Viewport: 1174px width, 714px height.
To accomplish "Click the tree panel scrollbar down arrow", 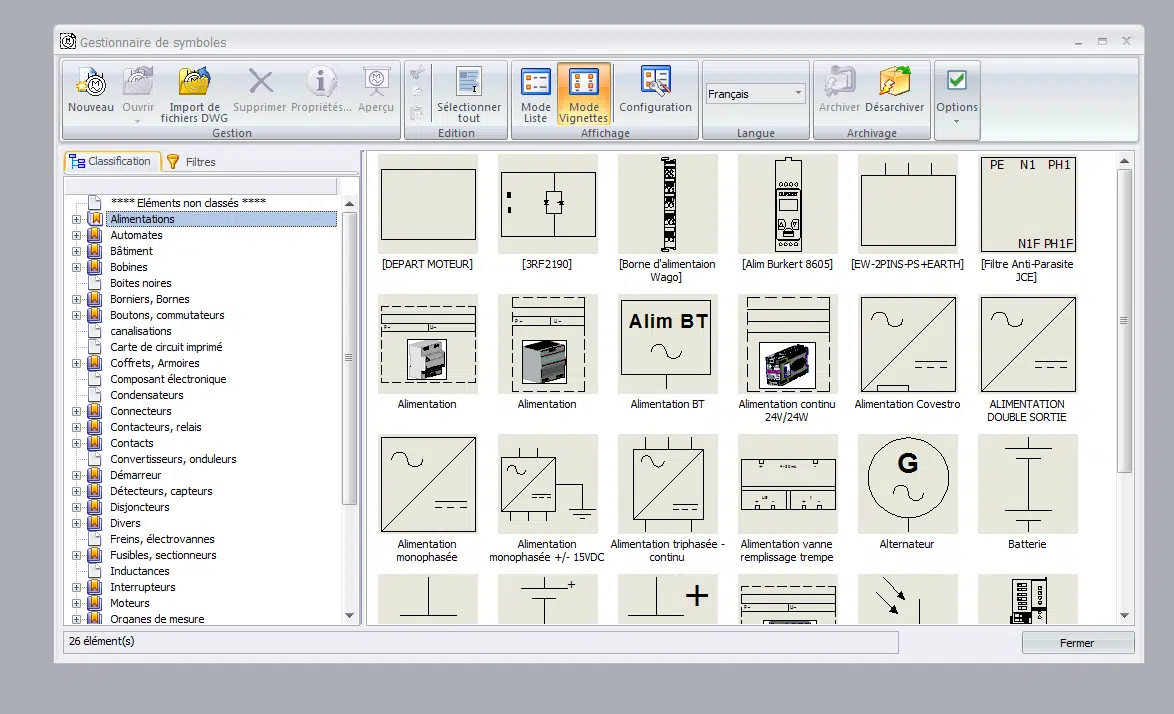I will point(349,615).
